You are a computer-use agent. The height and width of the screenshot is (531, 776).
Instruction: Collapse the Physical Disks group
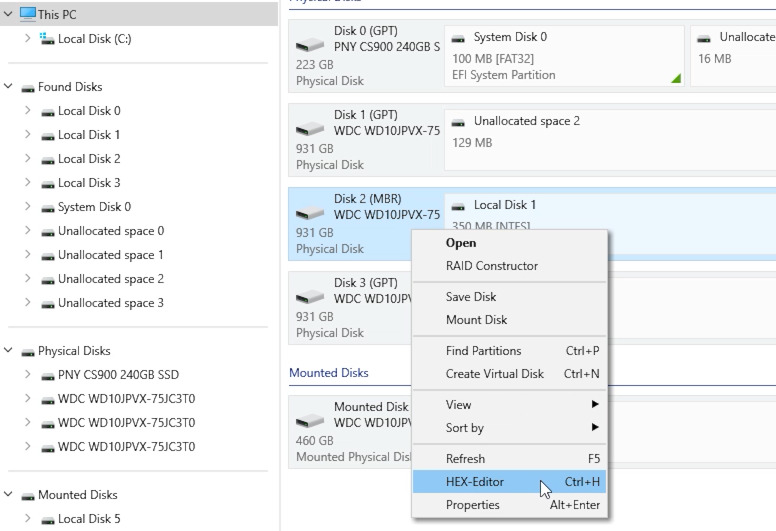point(8,350)
